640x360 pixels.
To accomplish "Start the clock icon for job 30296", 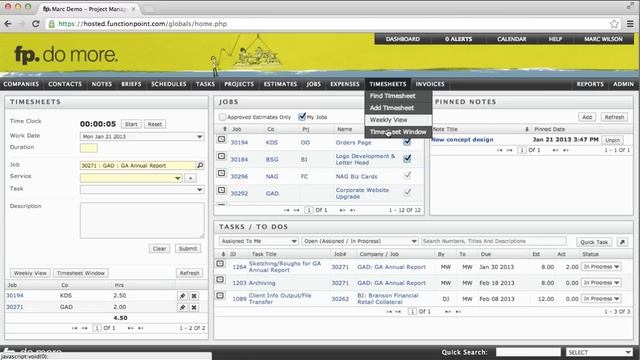I will (222, 173).
